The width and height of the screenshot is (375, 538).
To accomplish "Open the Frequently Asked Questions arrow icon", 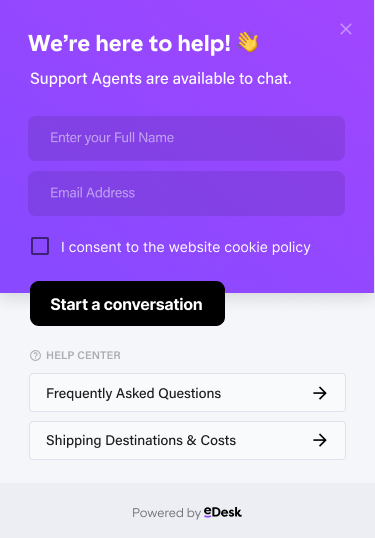I will click(x=319, y=393).
